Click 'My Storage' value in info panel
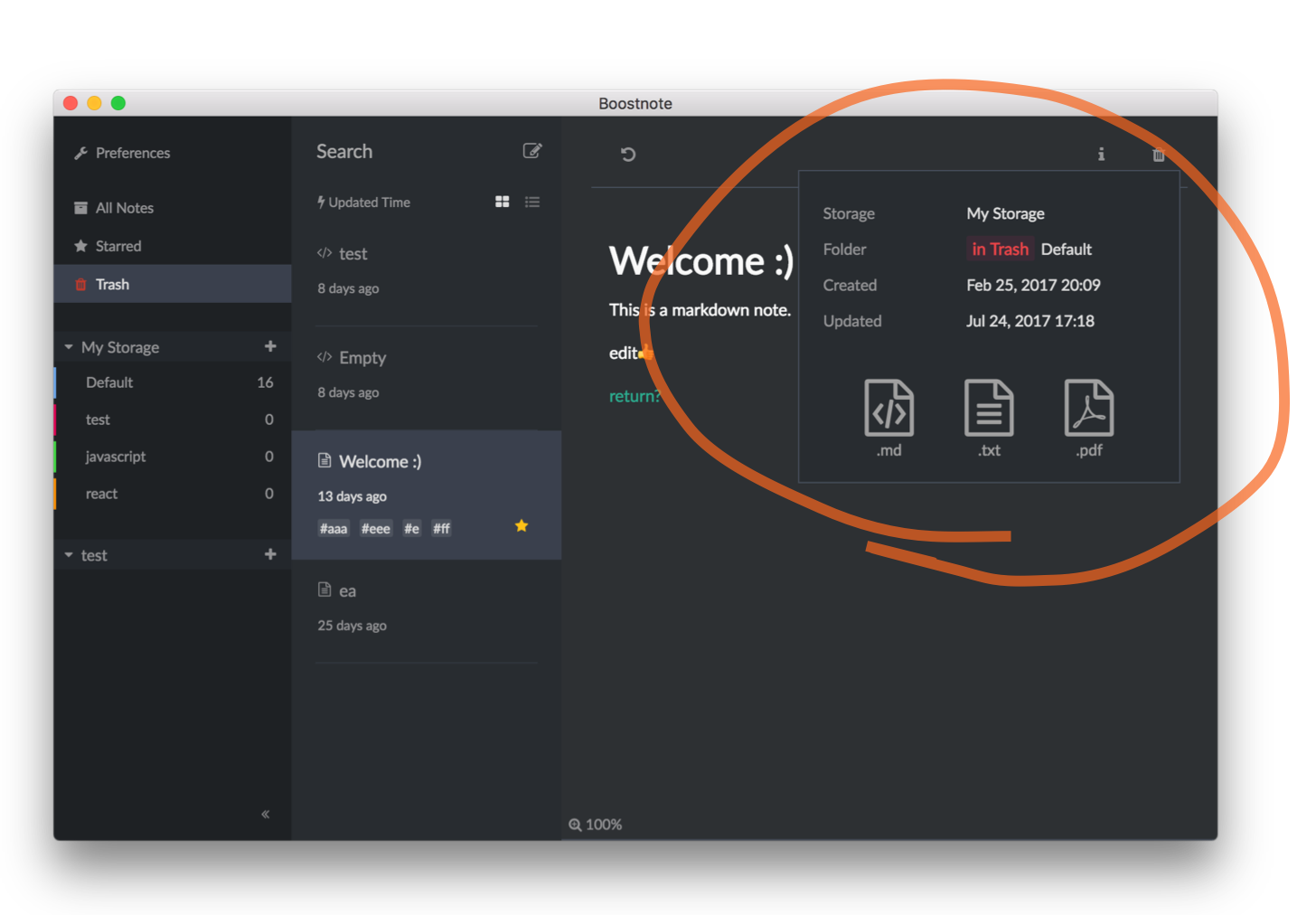1316x915 pixels. (x=1005, y=214)
